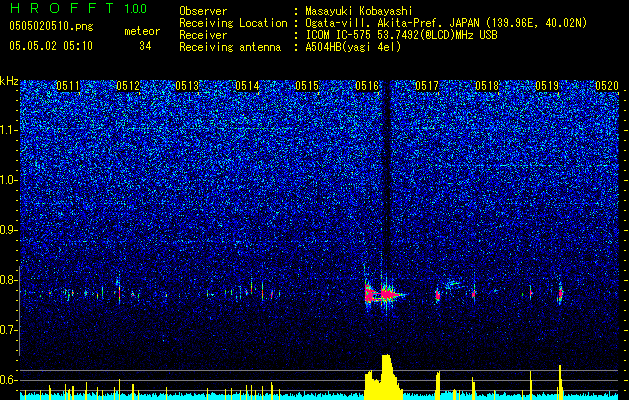Click the 0512 time marker
This screenshot has height=400, width=629.
128,86
